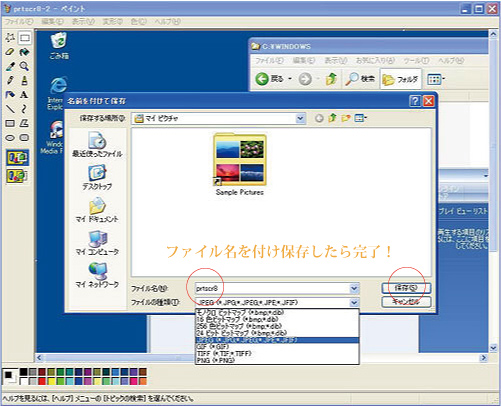Open マイ コンピュータ in the places sidebar
Image resolution: width=501 pixels, height=406 pixels.
pyautogui.click(x=97, y=243)
